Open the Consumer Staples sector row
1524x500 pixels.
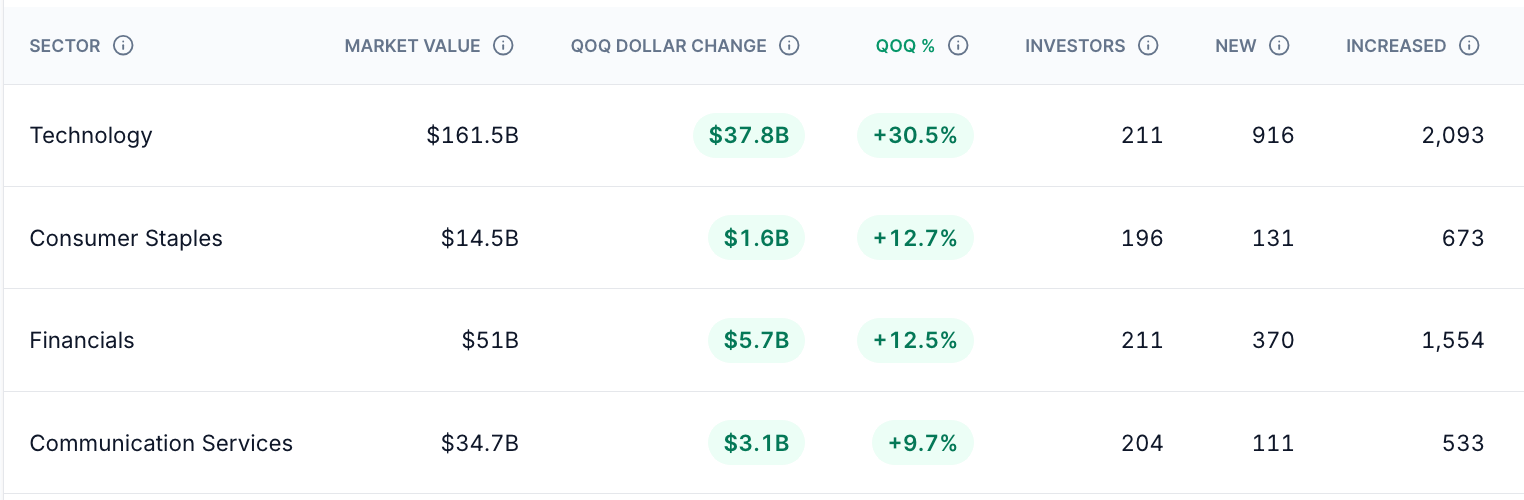[x=764, y=238]
